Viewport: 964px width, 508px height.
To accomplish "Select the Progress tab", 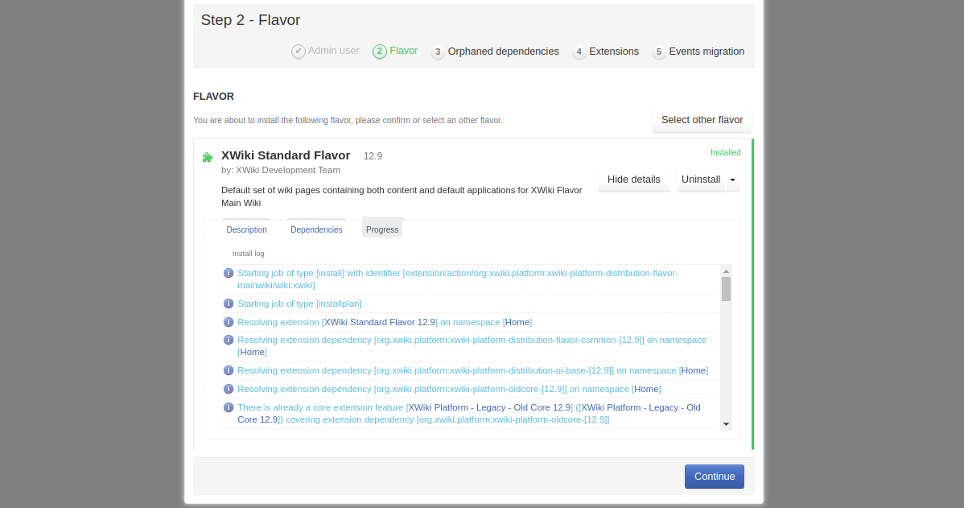I will [x=382, y=229].
